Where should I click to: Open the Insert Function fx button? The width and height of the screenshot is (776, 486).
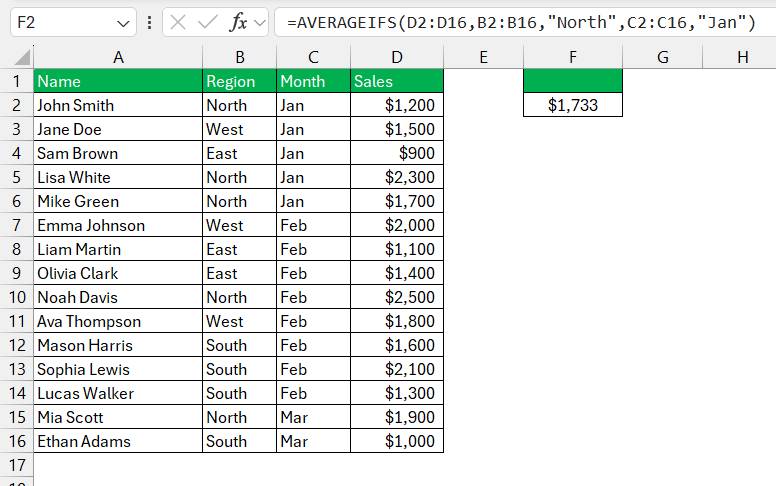coord(238,22)
